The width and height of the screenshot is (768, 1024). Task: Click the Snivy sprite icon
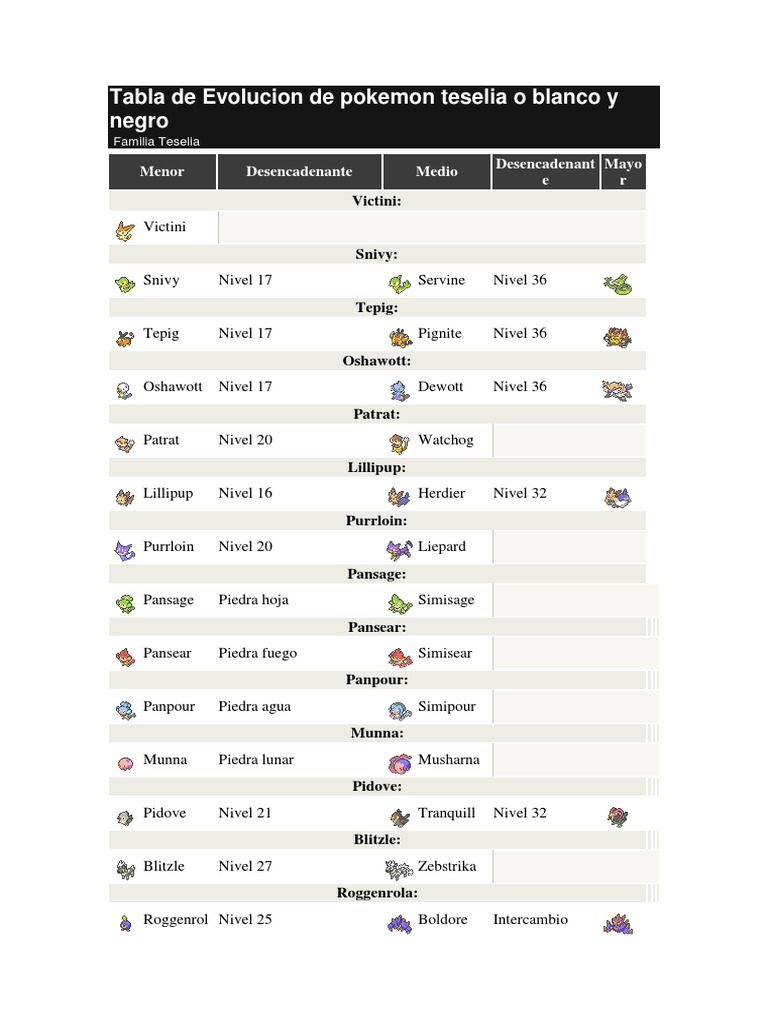pyautogui.click(x=125, y=282)
